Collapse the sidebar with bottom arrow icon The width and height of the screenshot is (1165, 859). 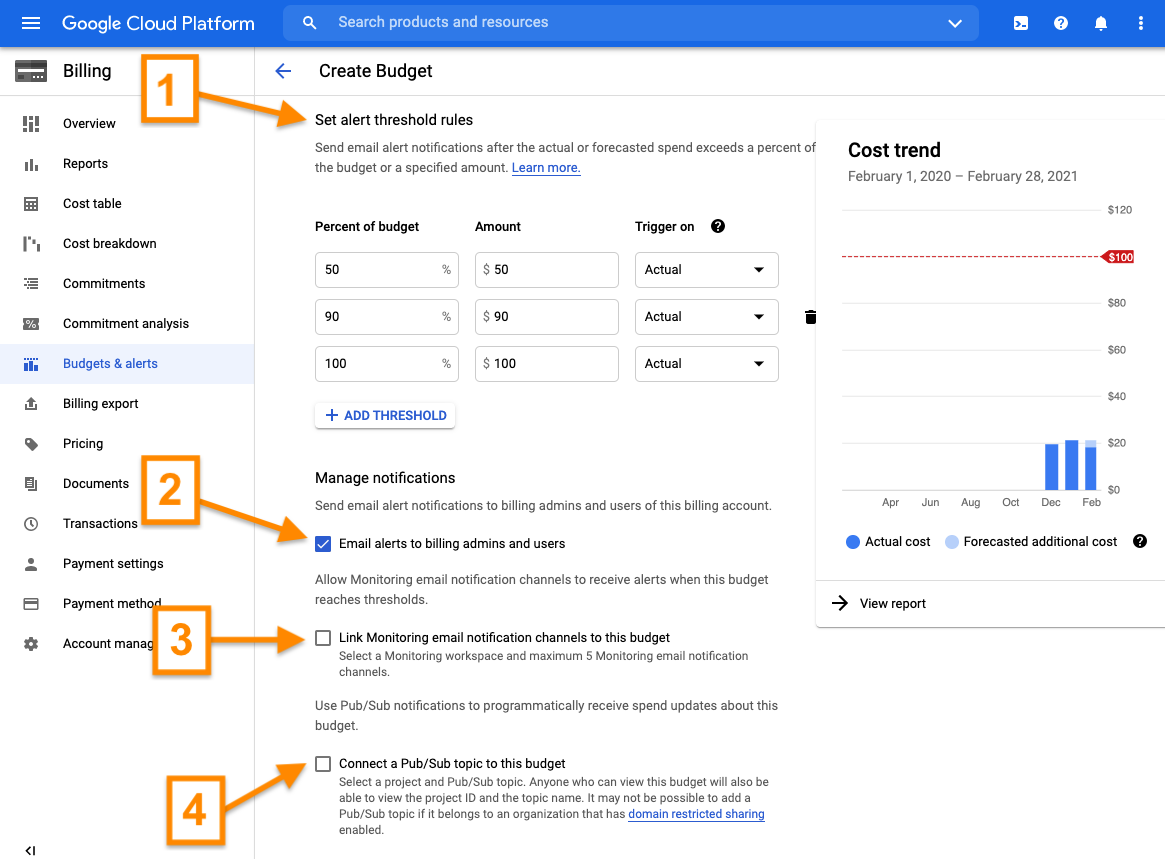pyautogui.click(x=30, y=851)
